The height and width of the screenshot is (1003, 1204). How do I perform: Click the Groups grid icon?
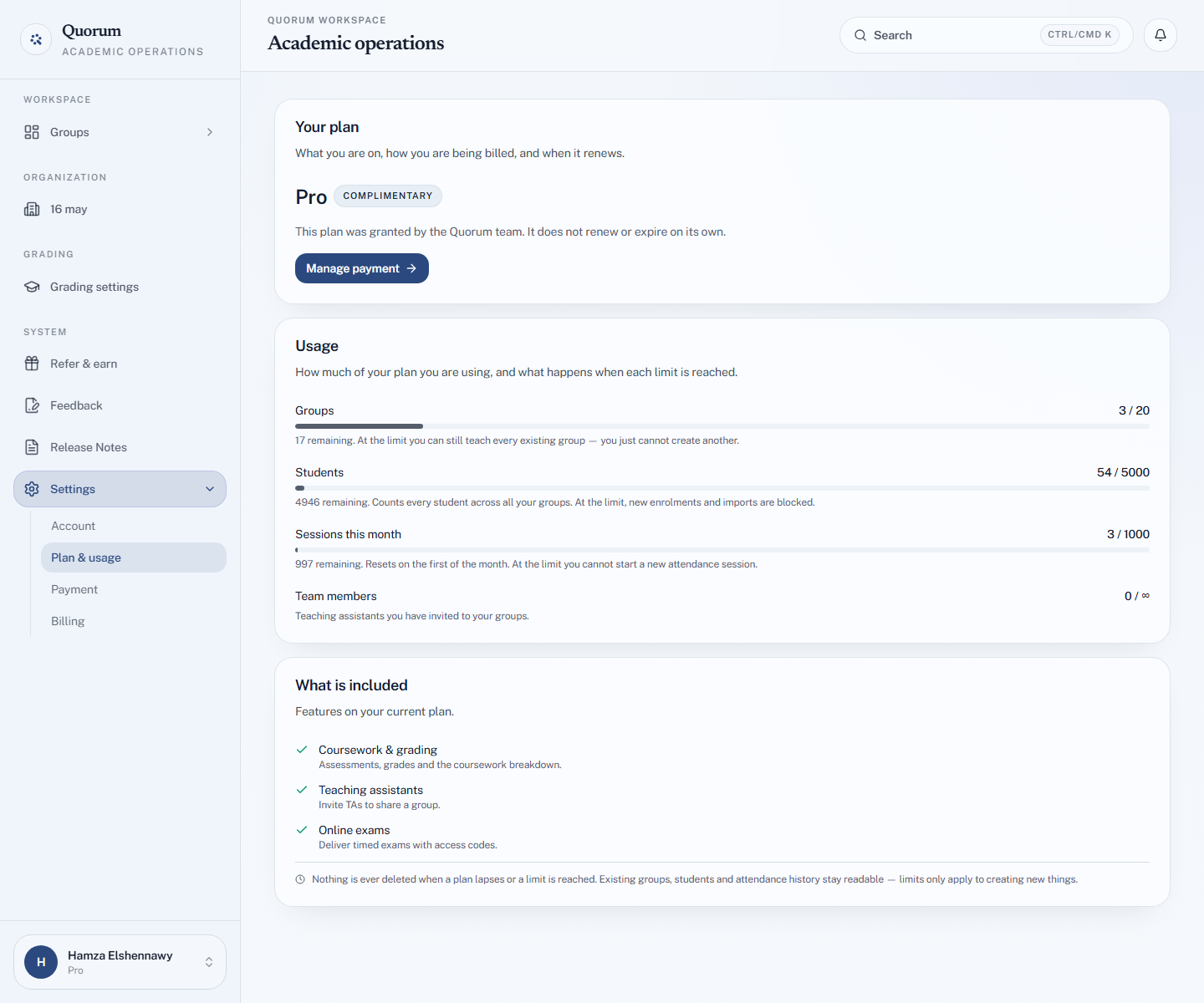(x=32, y=132)
